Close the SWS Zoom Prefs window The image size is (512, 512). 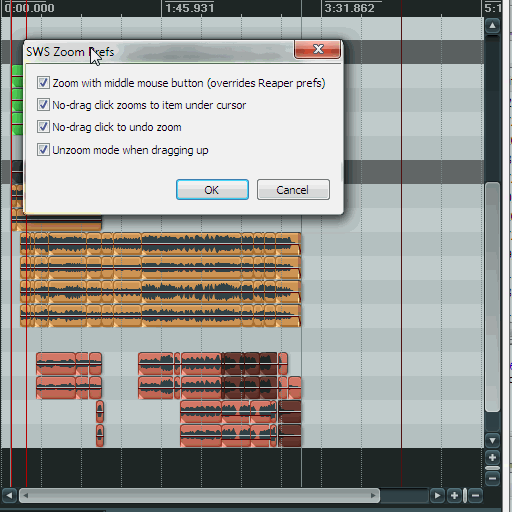click(x=317, y=49)
